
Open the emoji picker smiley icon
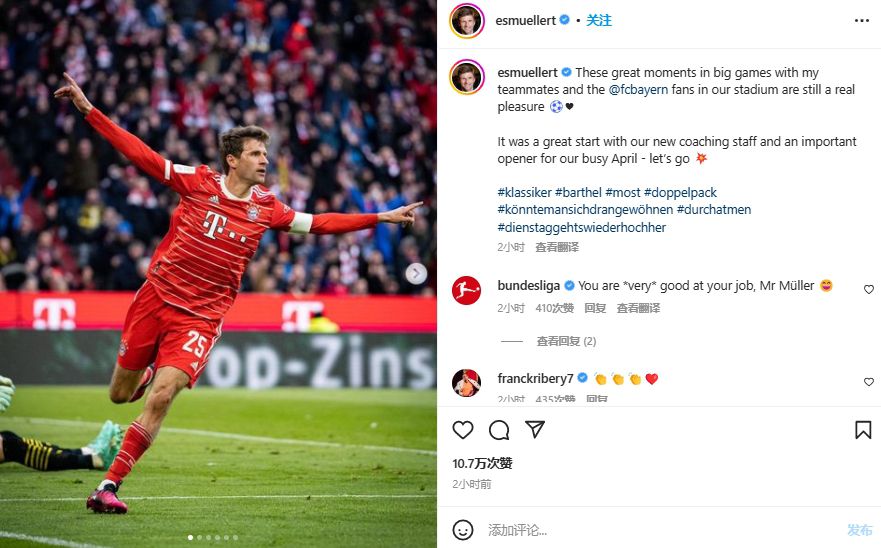coord(463,530)
